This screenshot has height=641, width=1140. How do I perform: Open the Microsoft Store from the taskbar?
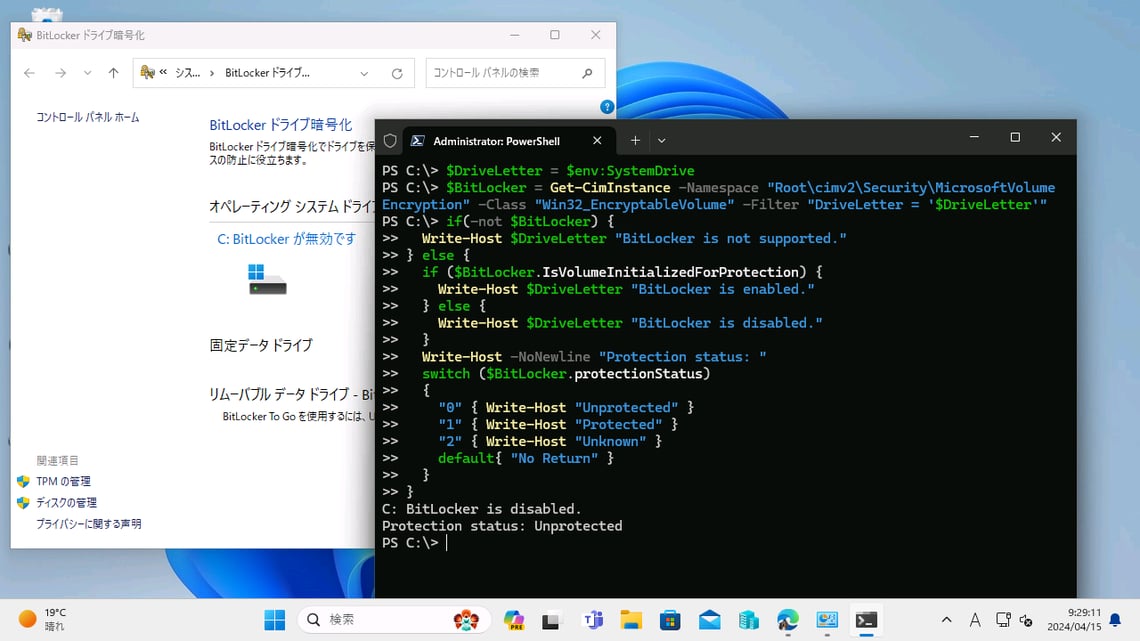coord(668,620)
